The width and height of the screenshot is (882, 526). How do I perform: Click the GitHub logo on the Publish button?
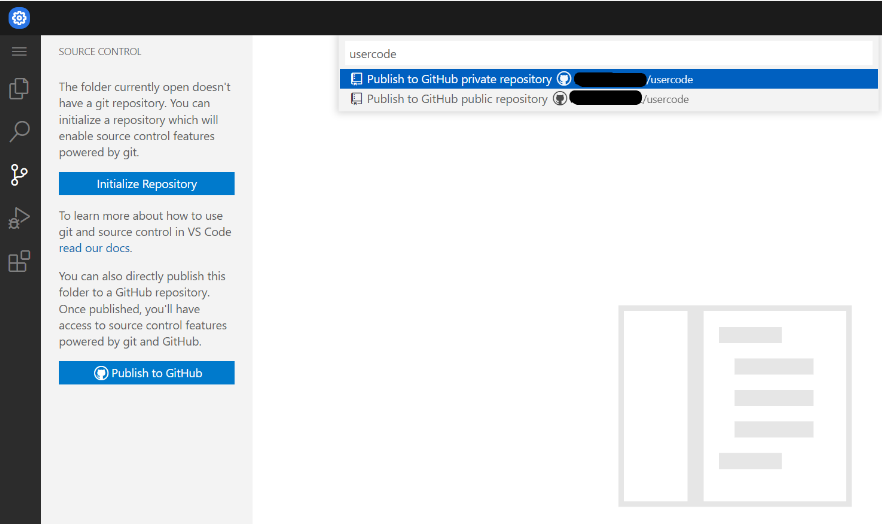tap(101, 373)
